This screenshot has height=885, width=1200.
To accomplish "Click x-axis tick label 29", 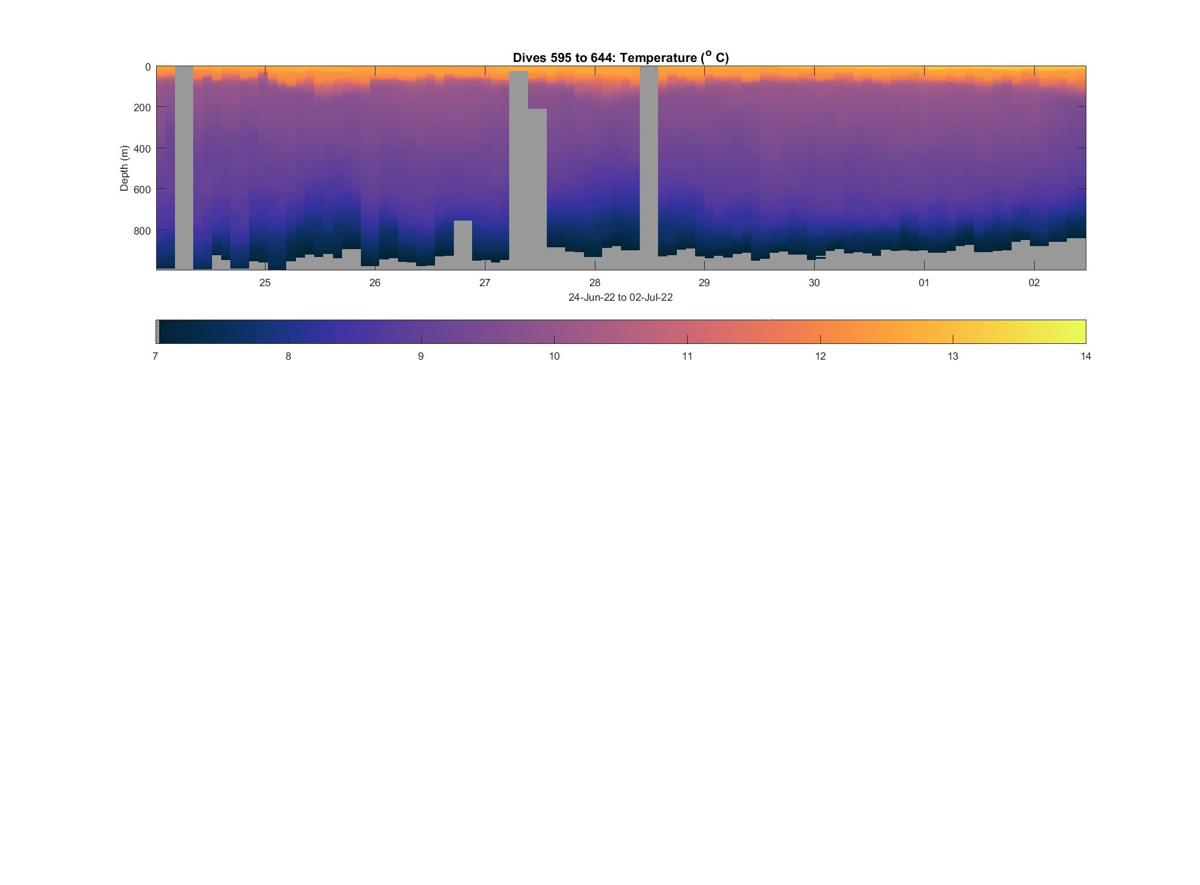I will [x=704, y=283].
